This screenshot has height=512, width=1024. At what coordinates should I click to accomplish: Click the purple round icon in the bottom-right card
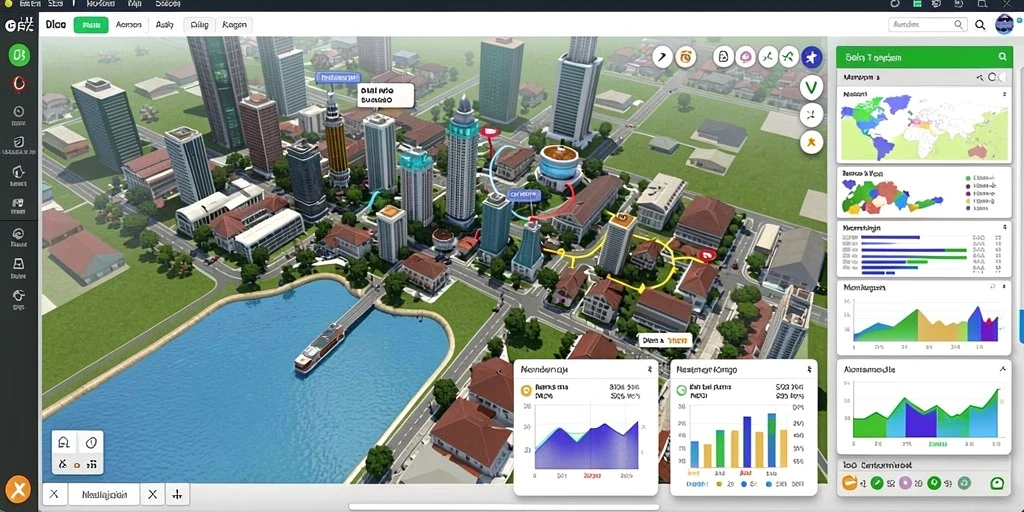[905, 483]
